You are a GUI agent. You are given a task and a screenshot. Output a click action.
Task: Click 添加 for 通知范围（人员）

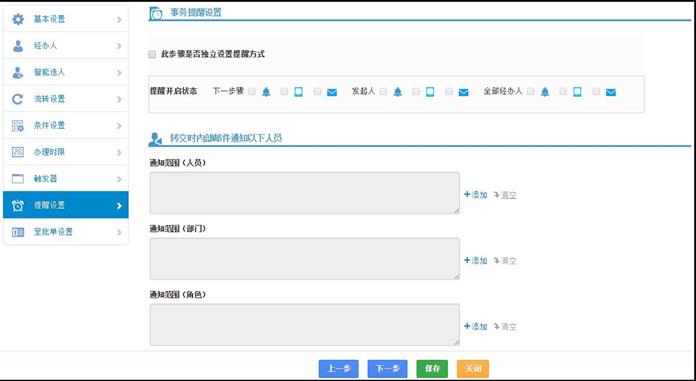476,194
